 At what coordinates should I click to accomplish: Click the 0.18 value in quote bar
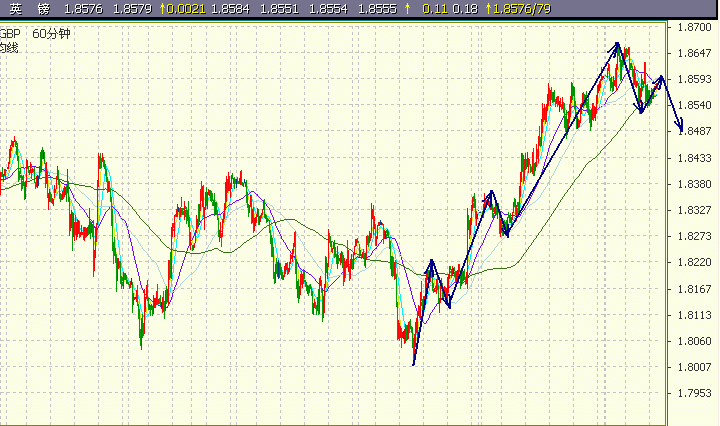[465, 9]
